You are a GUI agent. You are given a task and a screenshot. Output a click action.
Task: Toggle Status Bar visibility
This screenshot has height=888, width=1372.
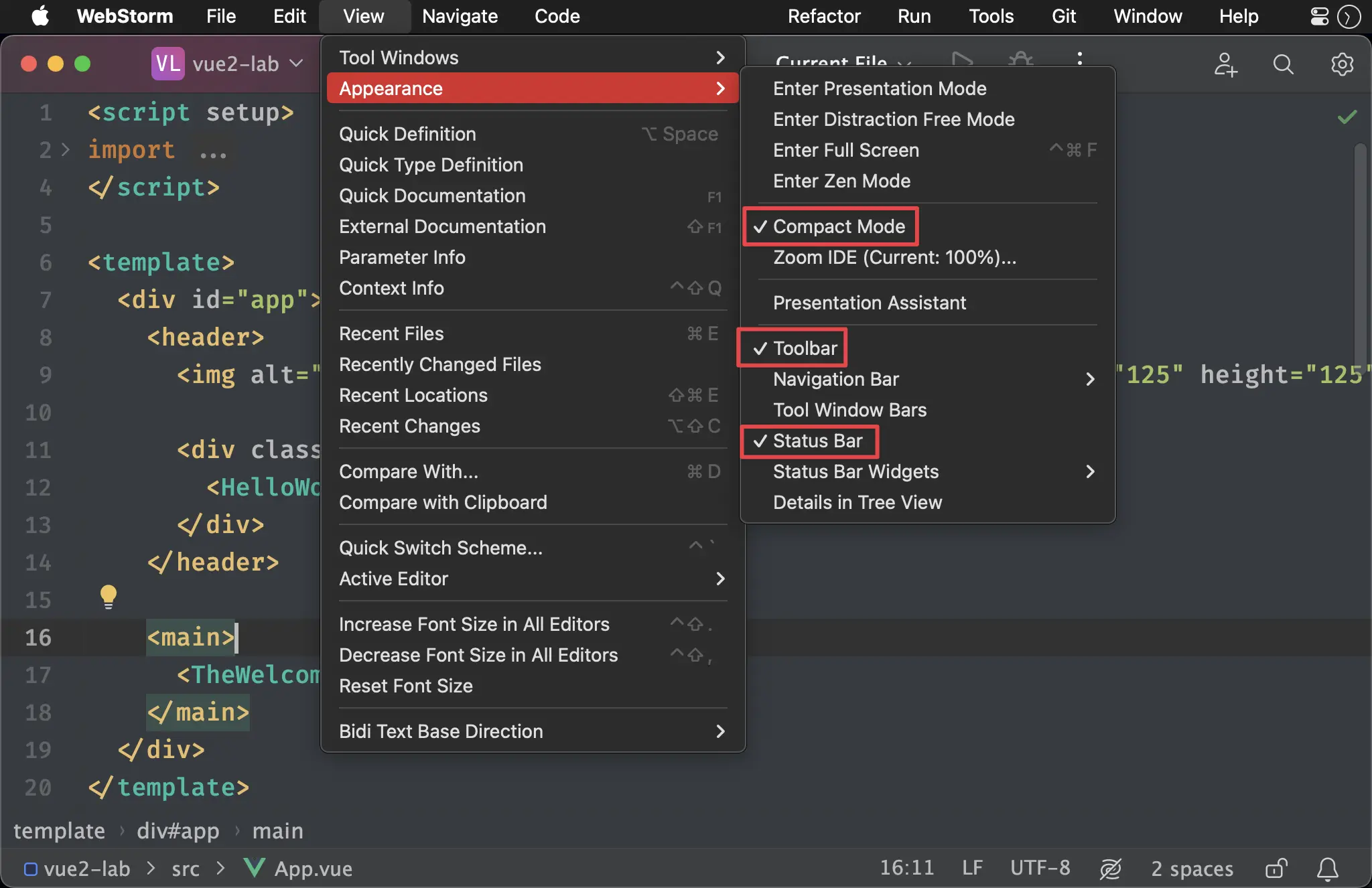pyautogui.click(x=817, y=440)
